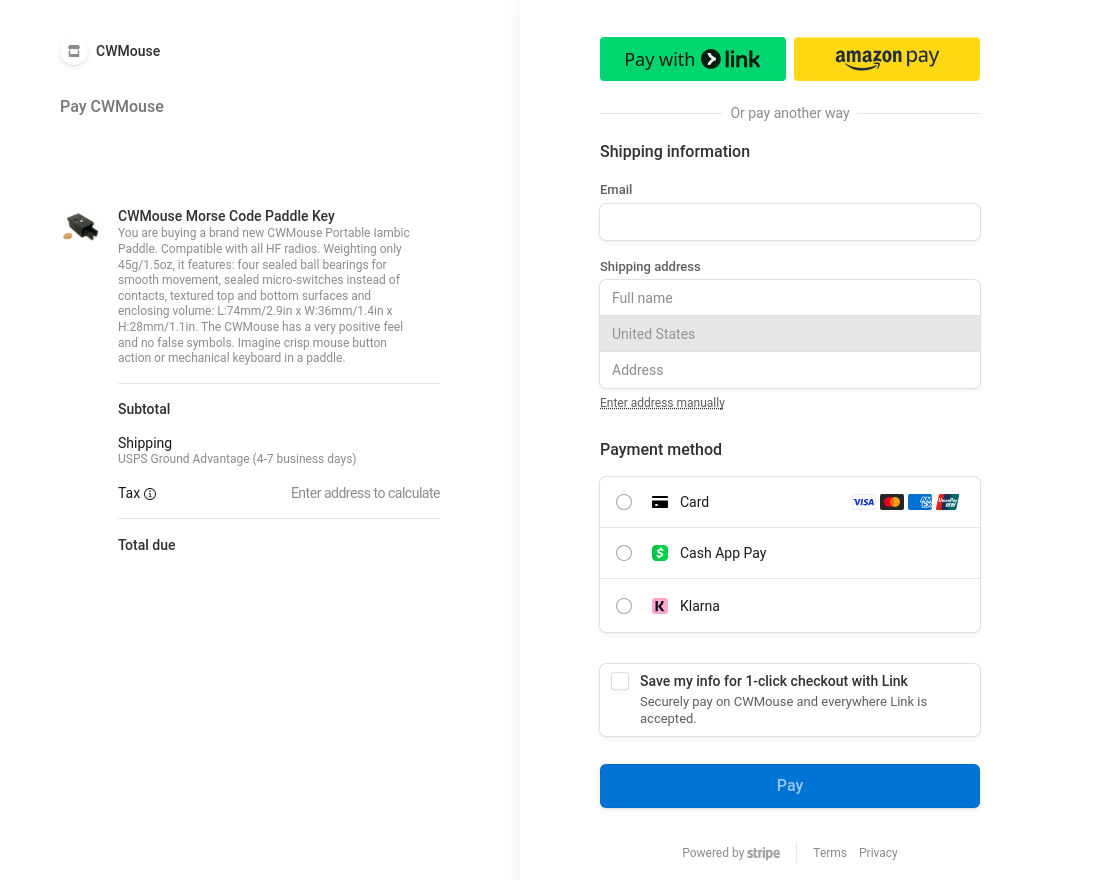The width and height of the screenshot is (1116, 880).
Task: Click the UnionPay logo icon
Action: click(947, 502)
